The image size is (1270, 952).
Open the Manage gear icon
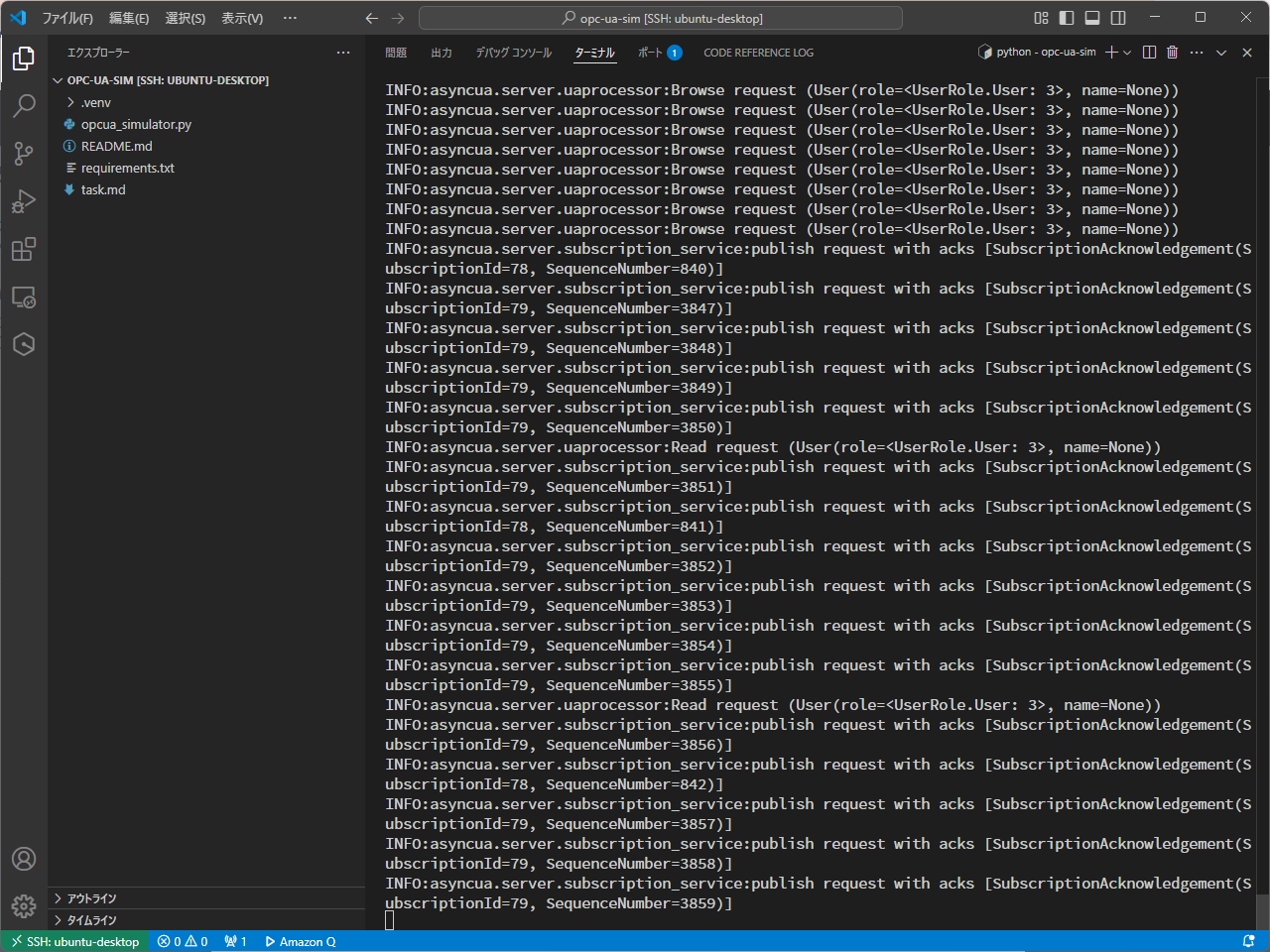(x=24, y=905)
